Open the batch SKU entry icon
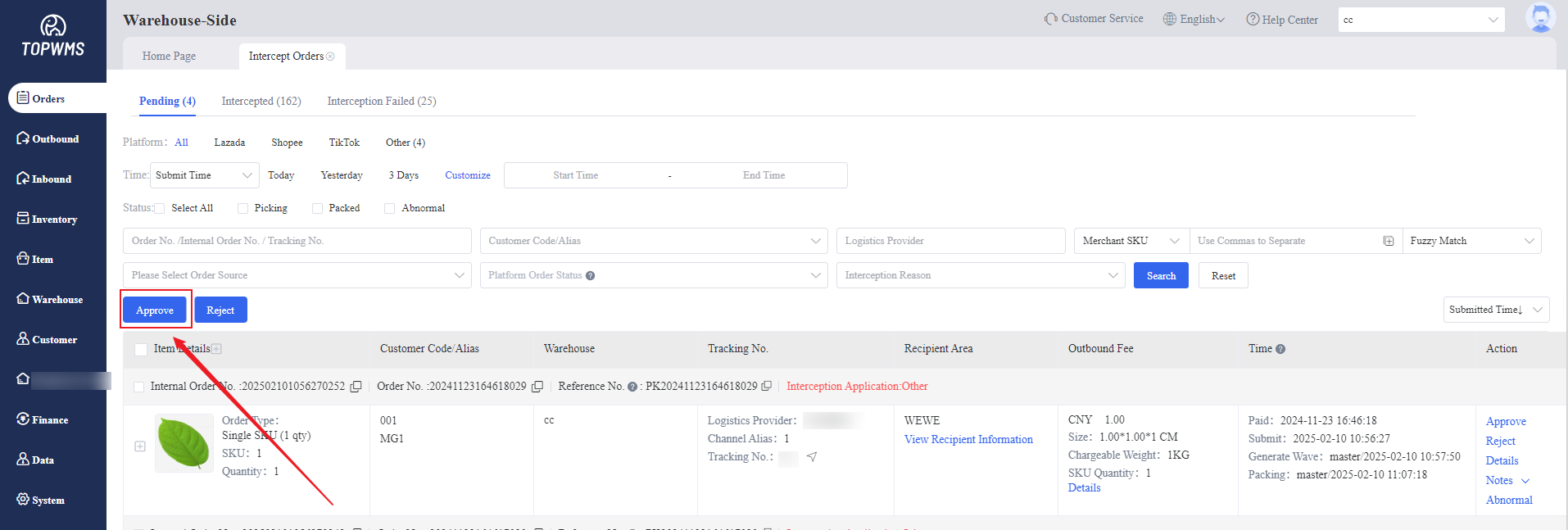The width and height of the screenshot is (1568, 530). pyautogui.click(x=1389, y=241)
